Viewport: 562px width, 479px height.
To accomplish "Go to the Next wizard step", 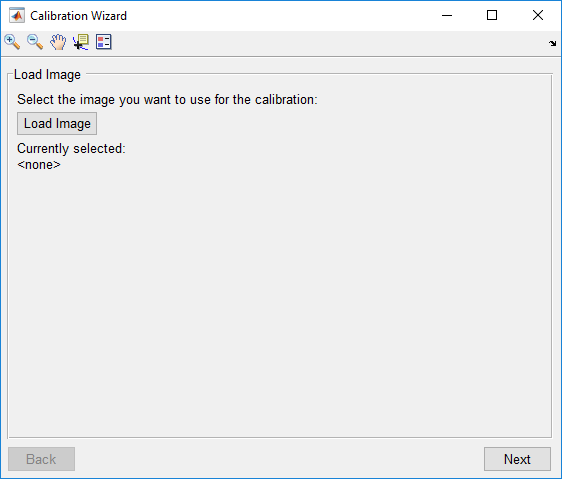I will [517, 459].
